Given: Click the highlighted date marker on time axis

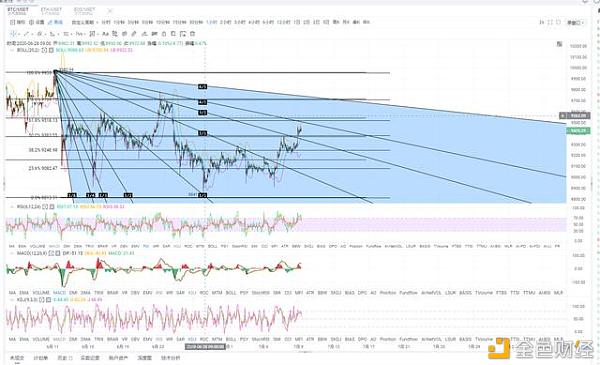Looking at the screenshot, I should (x=205, y=347).
